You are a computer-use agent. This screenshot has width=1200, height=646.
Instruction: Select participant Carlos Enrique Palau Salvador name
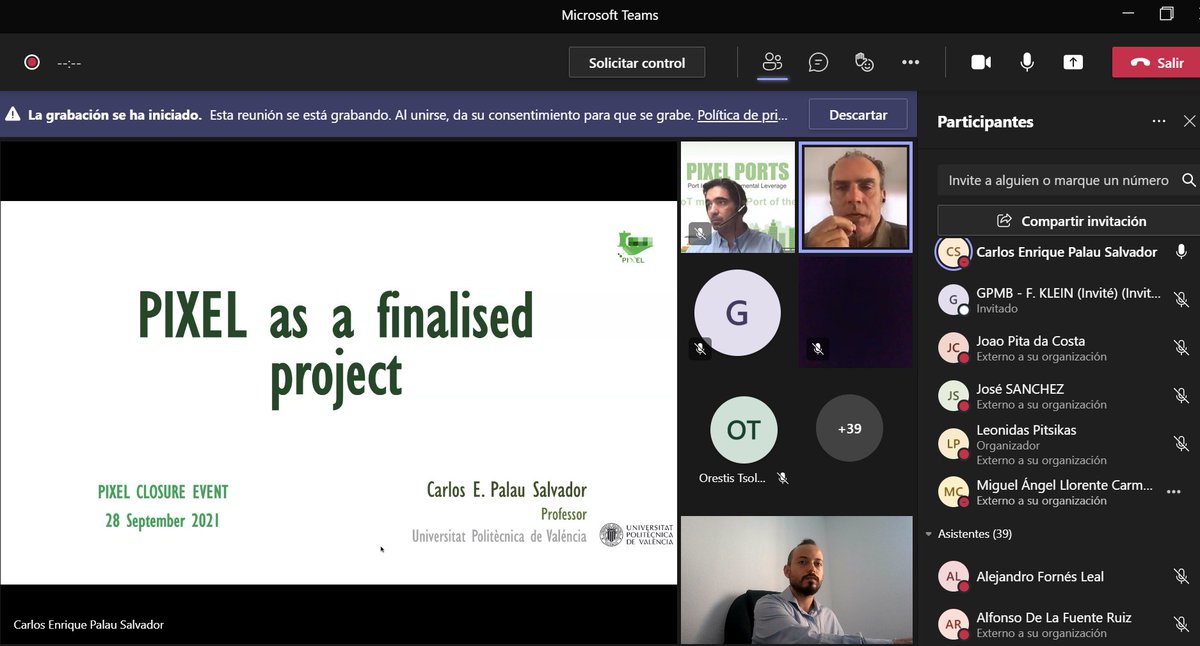[x=1067, y=252]
